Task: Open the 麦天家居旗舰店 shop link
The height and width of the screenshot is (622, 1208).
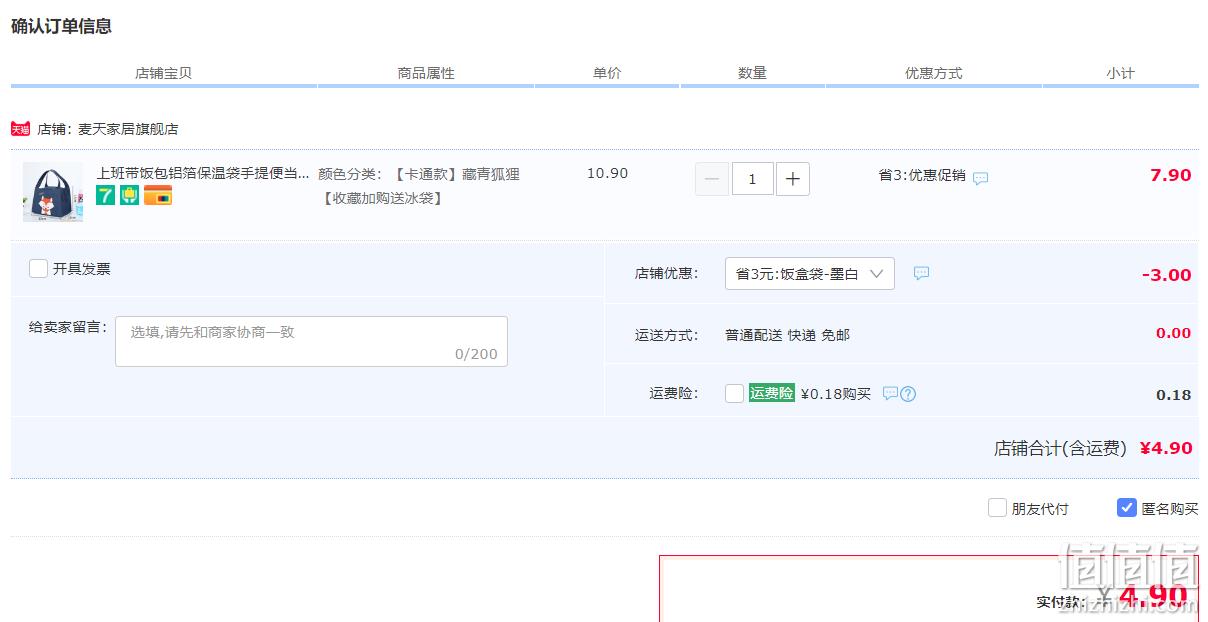Action: 128,129
